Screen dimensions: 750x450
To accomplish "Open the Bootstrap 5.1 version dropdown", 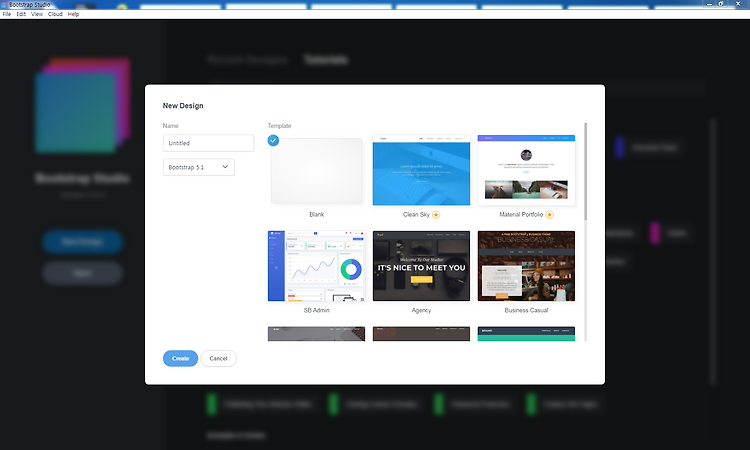I will coord(199,167).
